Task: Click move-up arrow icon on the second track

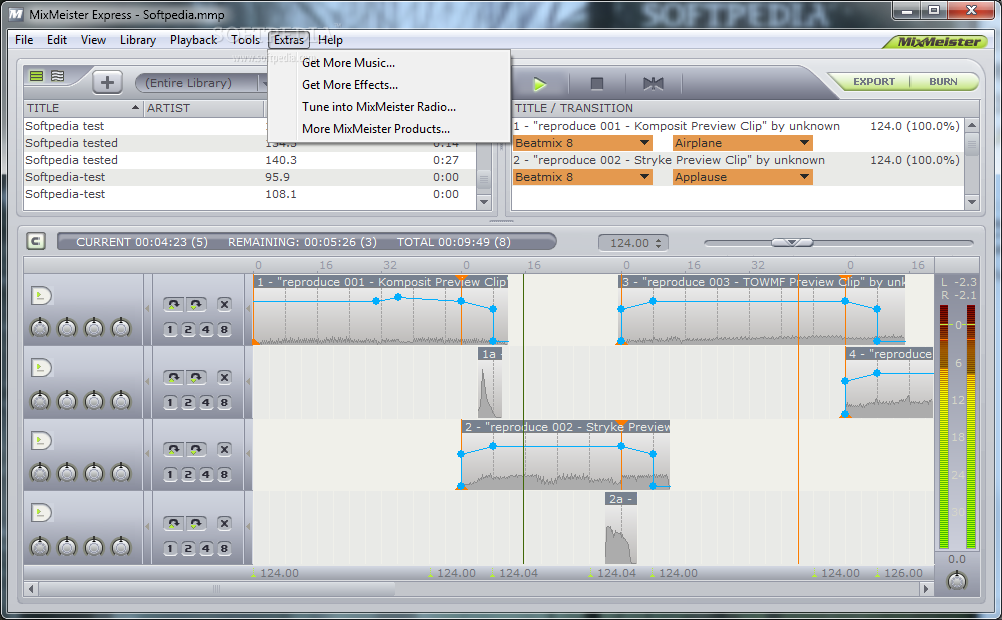Action: pyautogui.click(x=173, y=377)
